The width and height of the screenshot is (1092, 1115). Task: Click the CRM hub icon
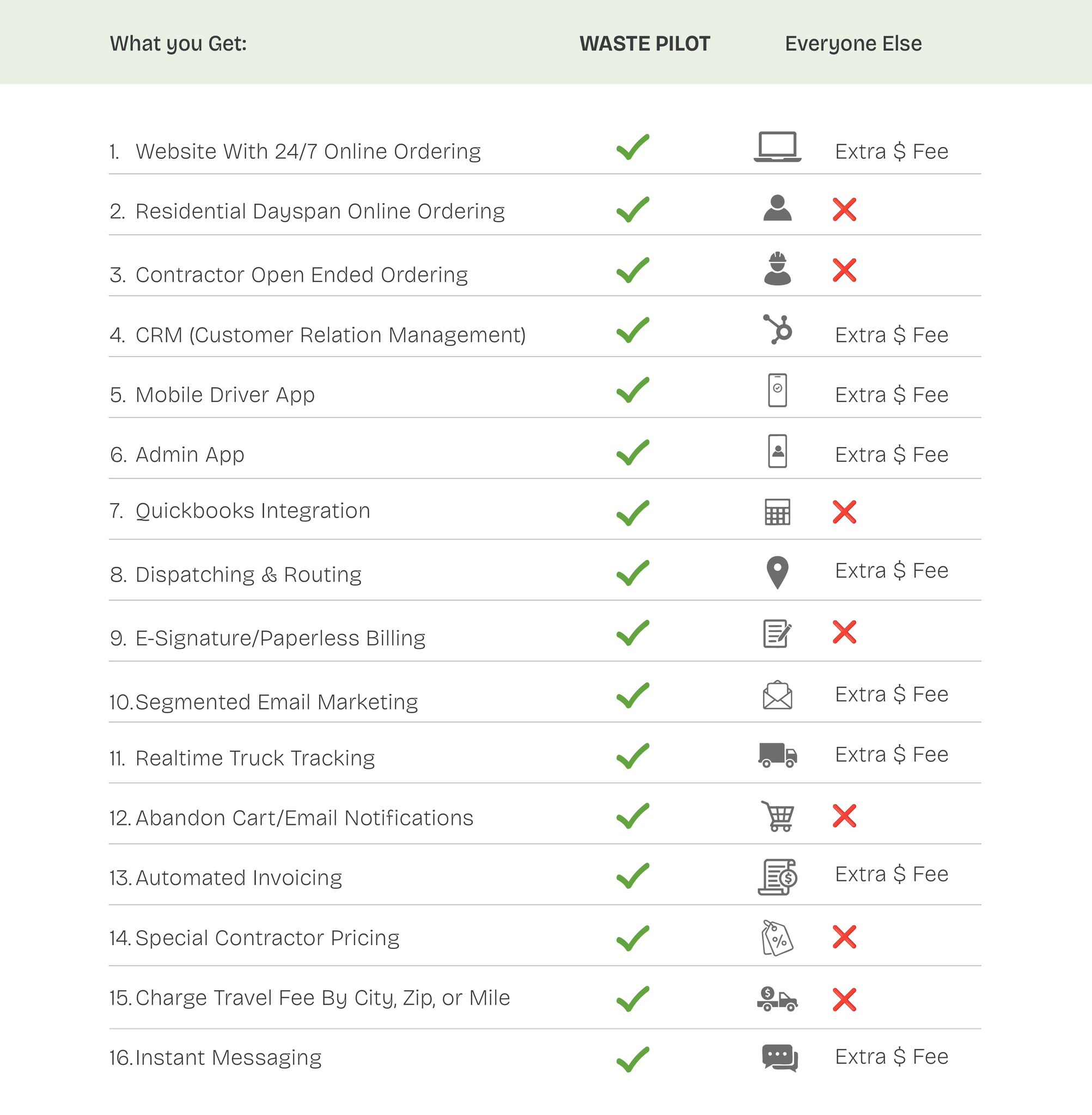[x=778, y=329]
